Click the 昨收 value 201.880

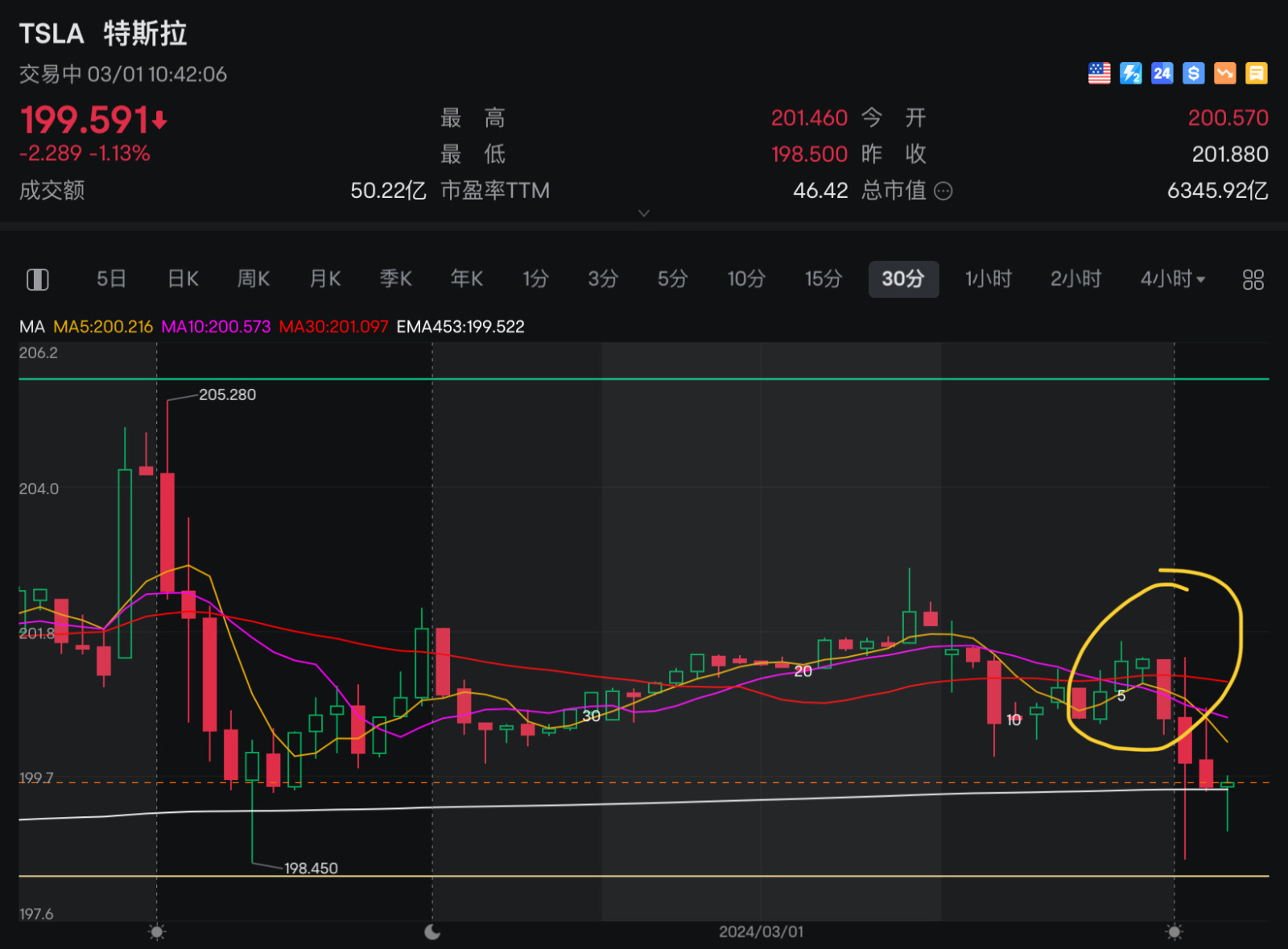tap(1230, 155)
